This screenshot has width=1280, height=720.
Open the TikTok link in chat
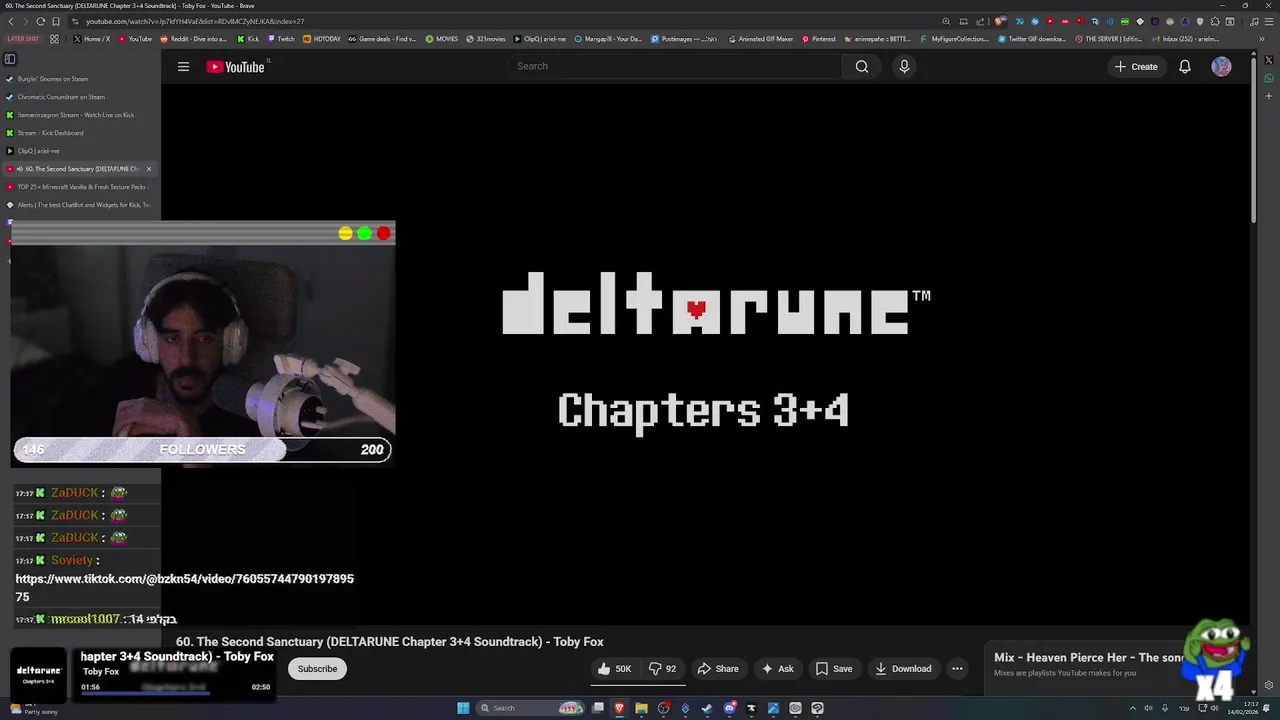point(184,588)
